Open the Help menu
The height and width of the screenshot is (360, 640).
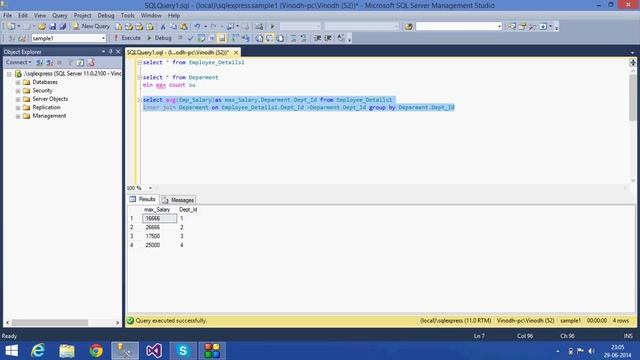pos(174,16)
